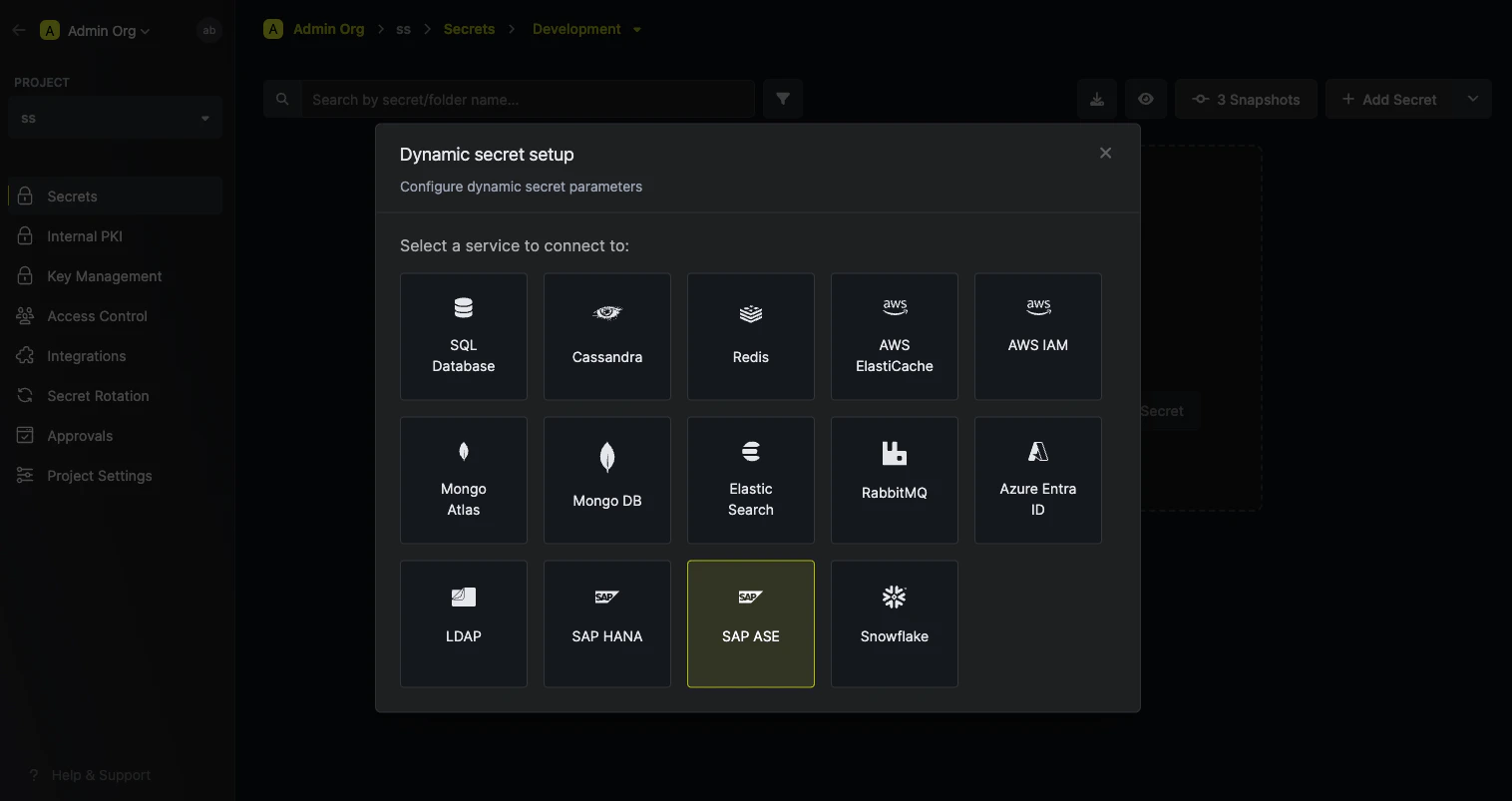Open the Admin Org organization dropdown

pos(95,30)
